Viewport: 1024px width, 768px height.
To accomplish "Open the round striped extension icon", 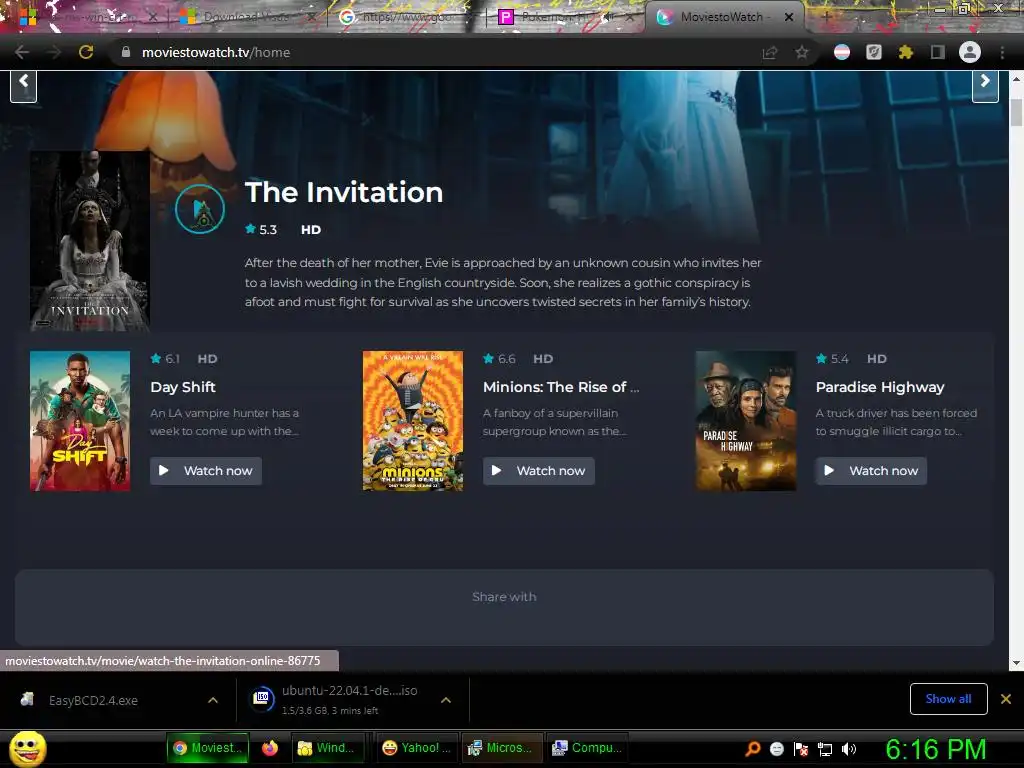I will coord(842,52).
